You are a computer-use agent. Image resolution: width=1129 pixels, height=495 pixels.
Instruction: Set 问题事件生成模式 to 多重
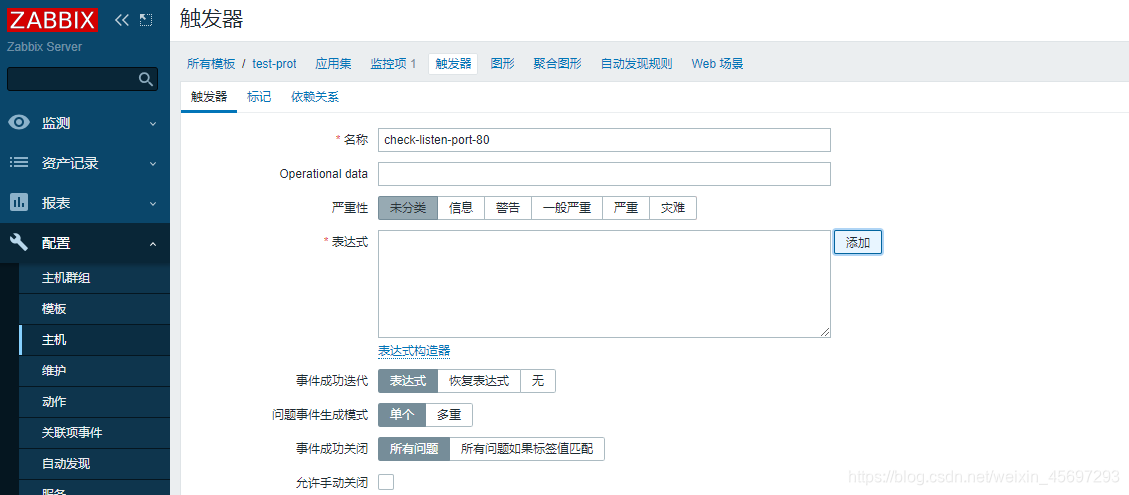449,415
